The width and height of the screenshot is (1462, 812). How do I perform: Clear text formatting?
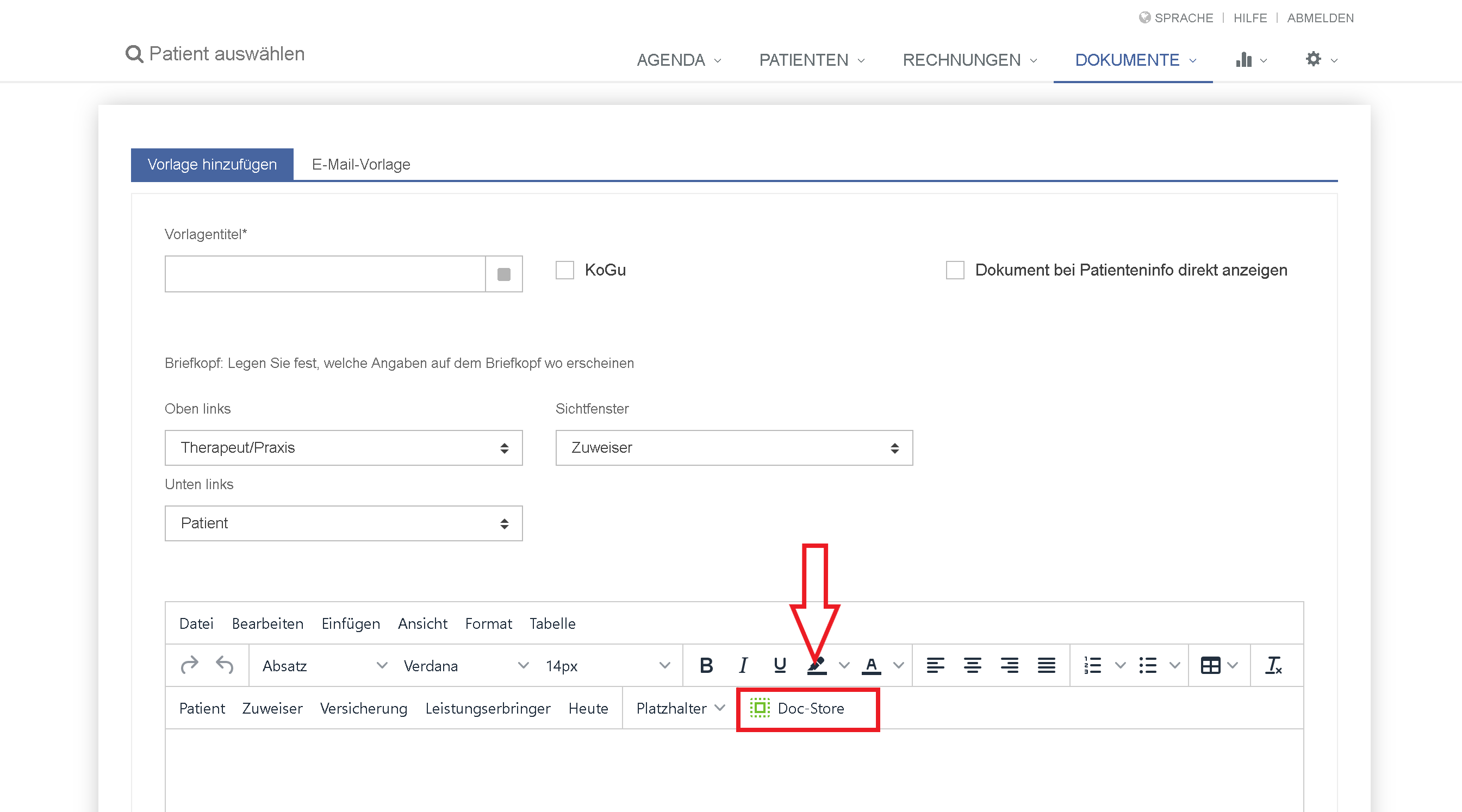click(1273, 665)
